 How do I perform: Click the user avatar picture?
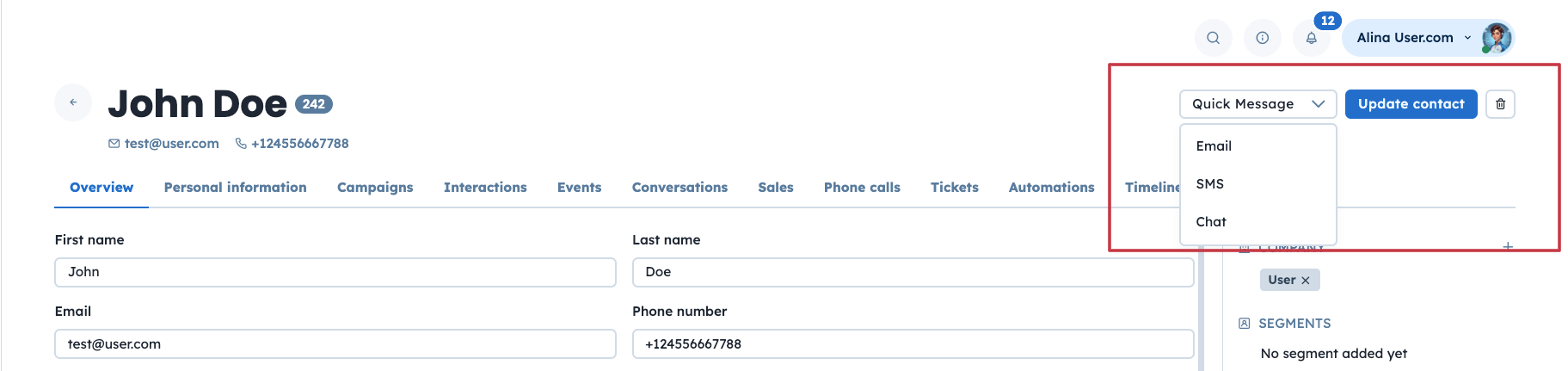tap(1497, 38)
